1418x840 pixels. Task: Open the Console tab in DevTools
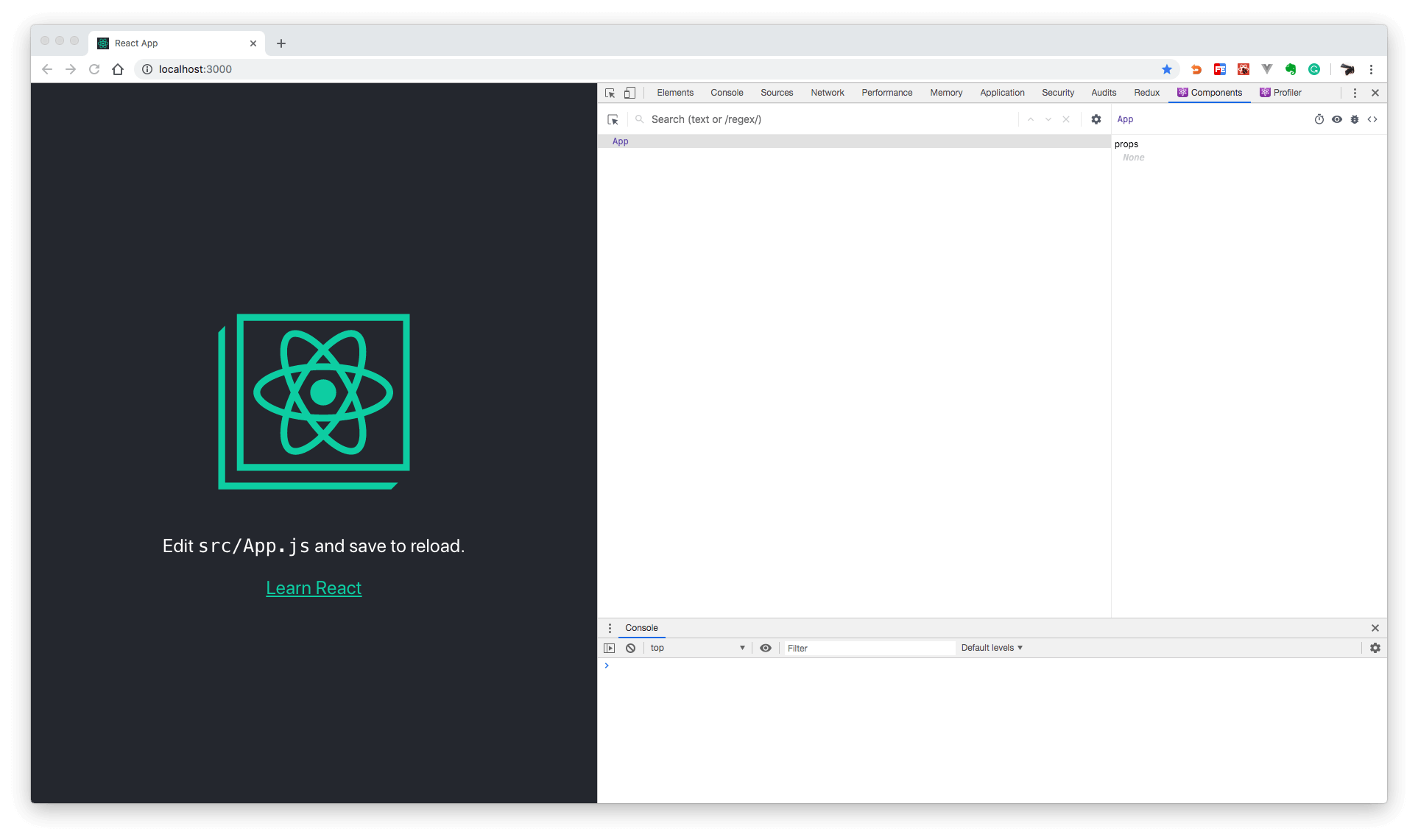click(x=727, y=93)
